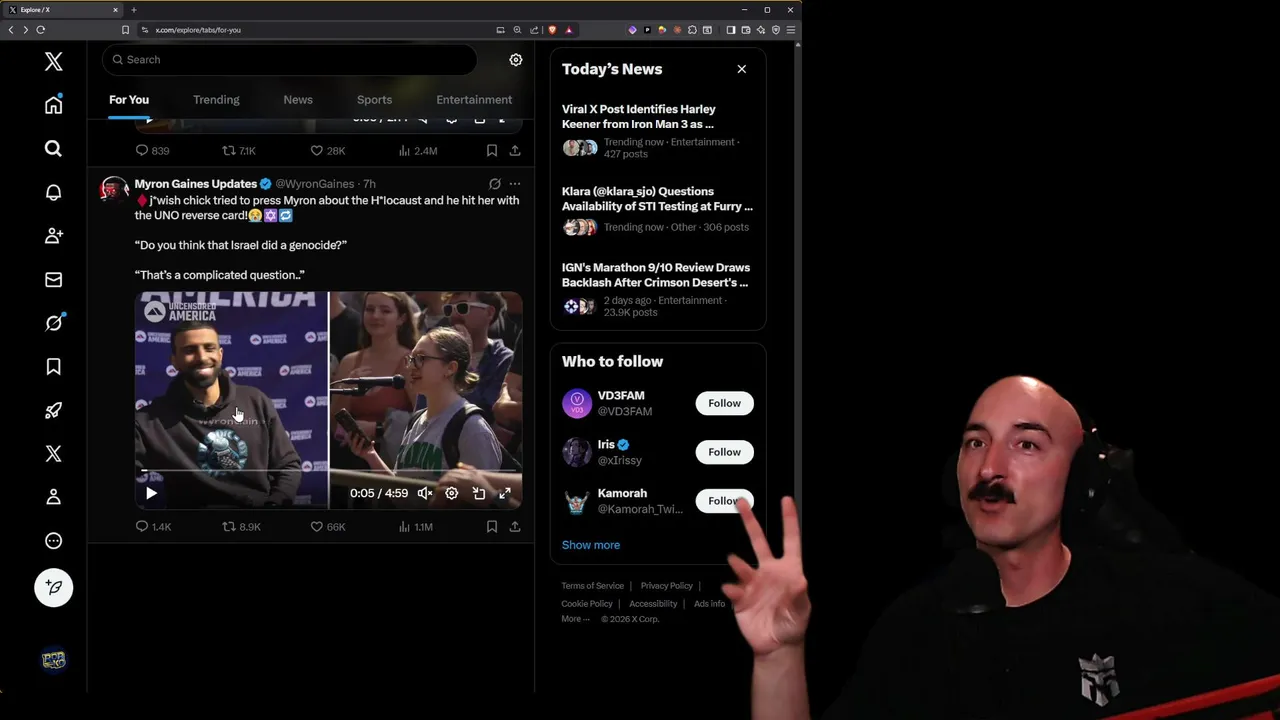Open the video settings gear
The image size is (1280, 720).
point(452,493)
